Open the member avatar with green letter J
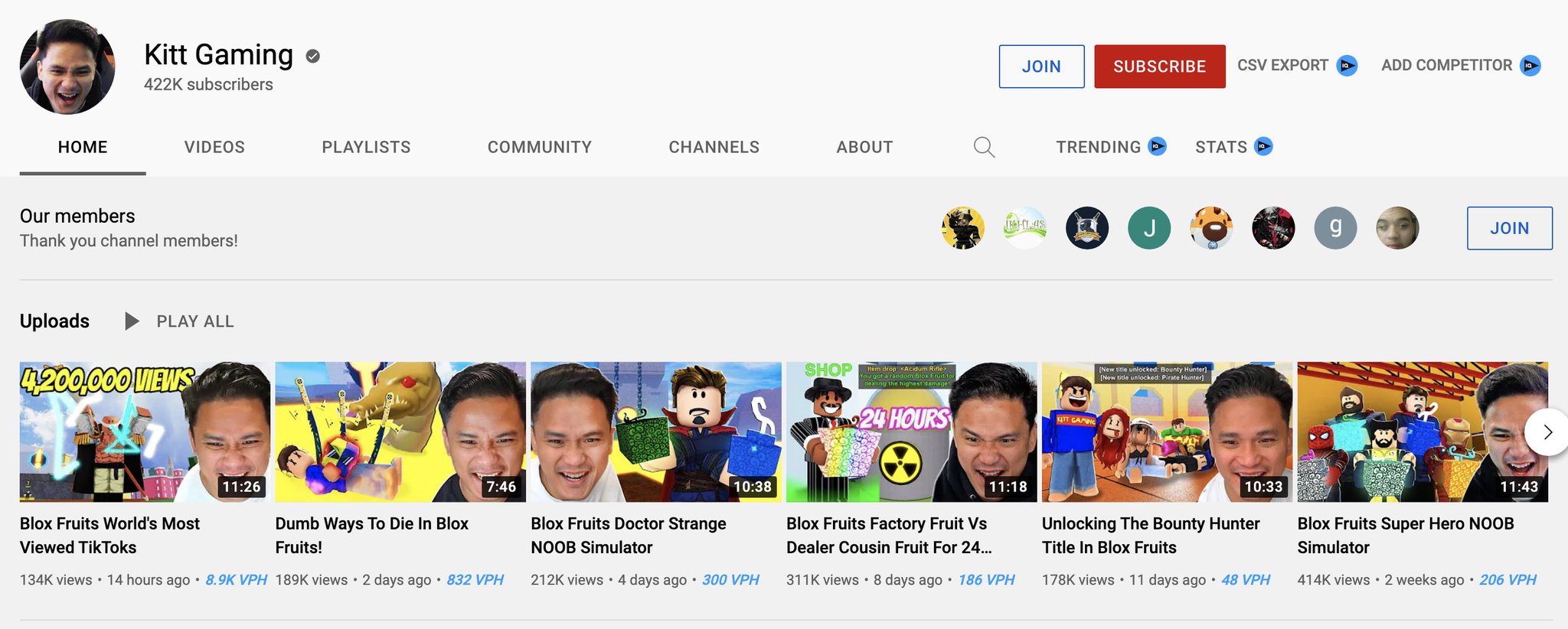 coord(1149,228)
